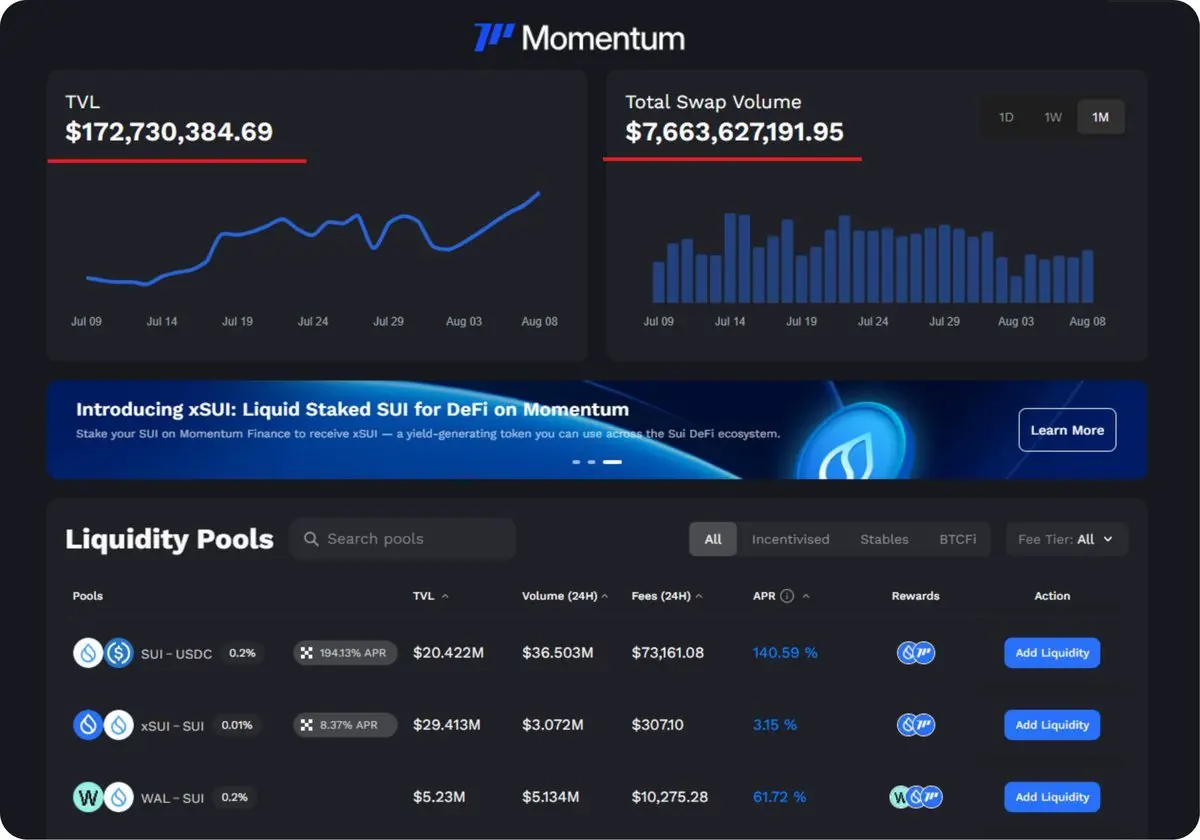Click the $172,730,384.69 TVL figure
This screenshot has width=1200, height=840.
(169, 132)
